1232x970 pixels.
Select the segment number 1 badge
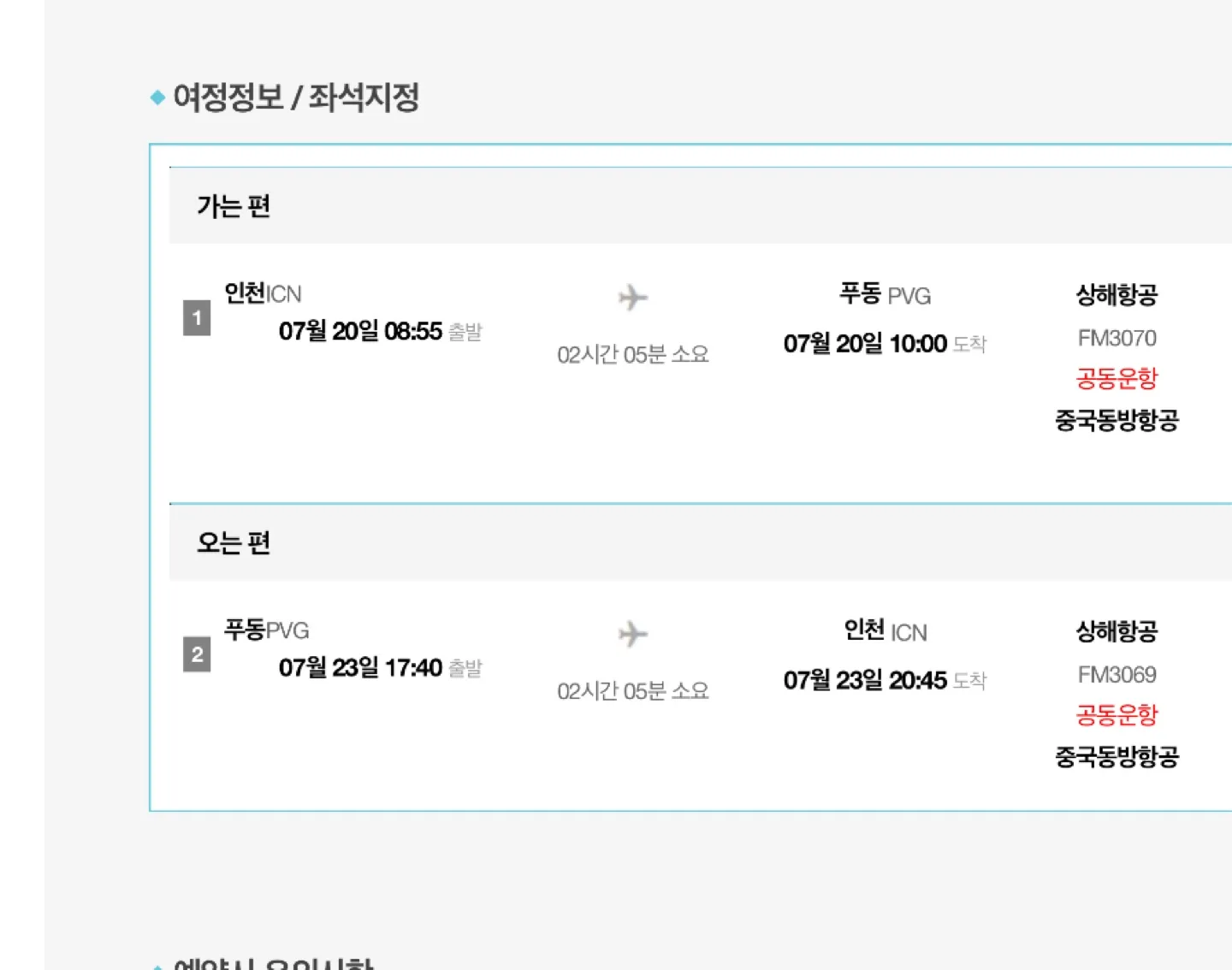(x=197, y=318)
